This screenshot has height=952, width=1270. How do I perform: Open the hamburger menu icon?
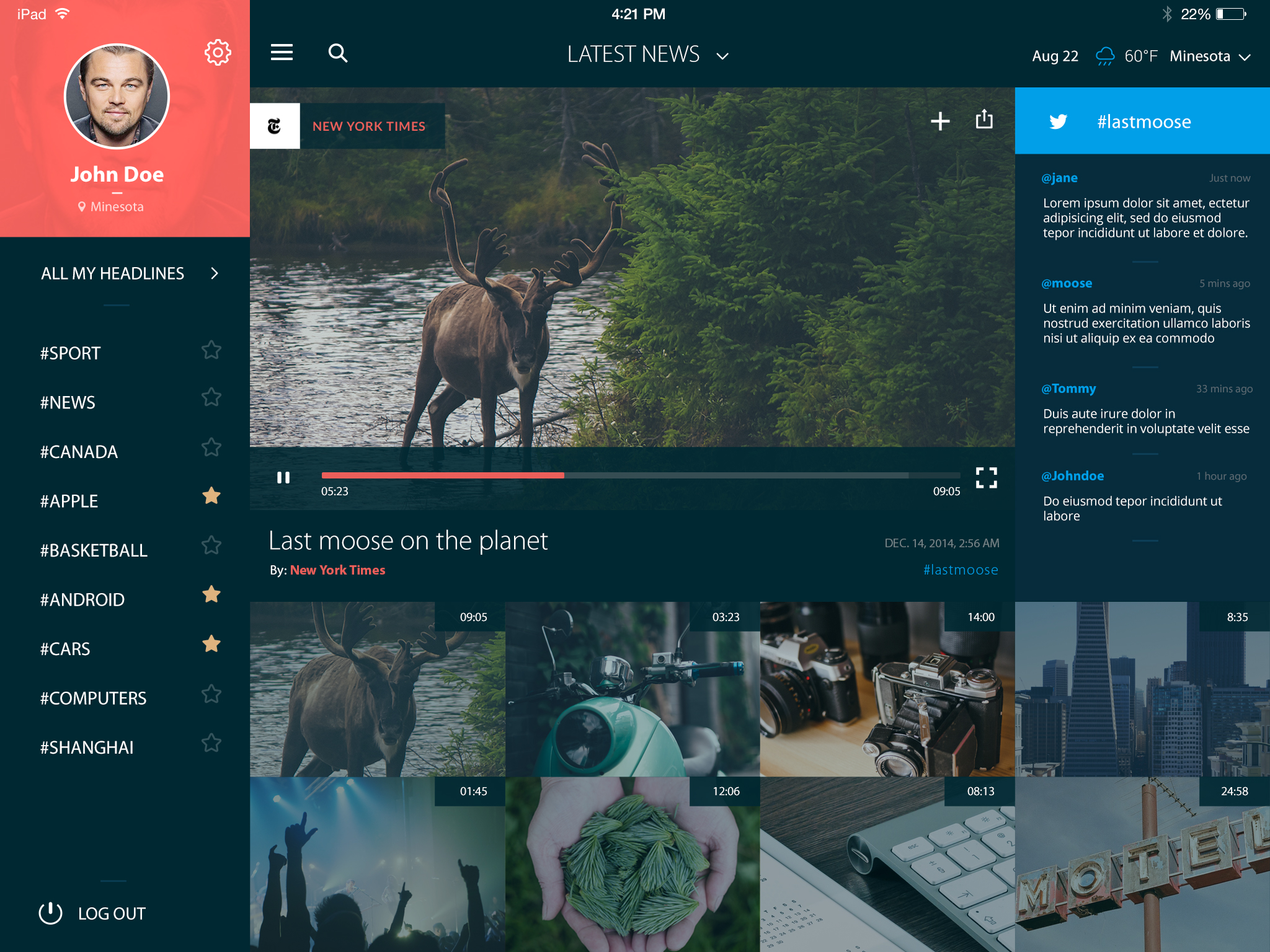point(282,53)
